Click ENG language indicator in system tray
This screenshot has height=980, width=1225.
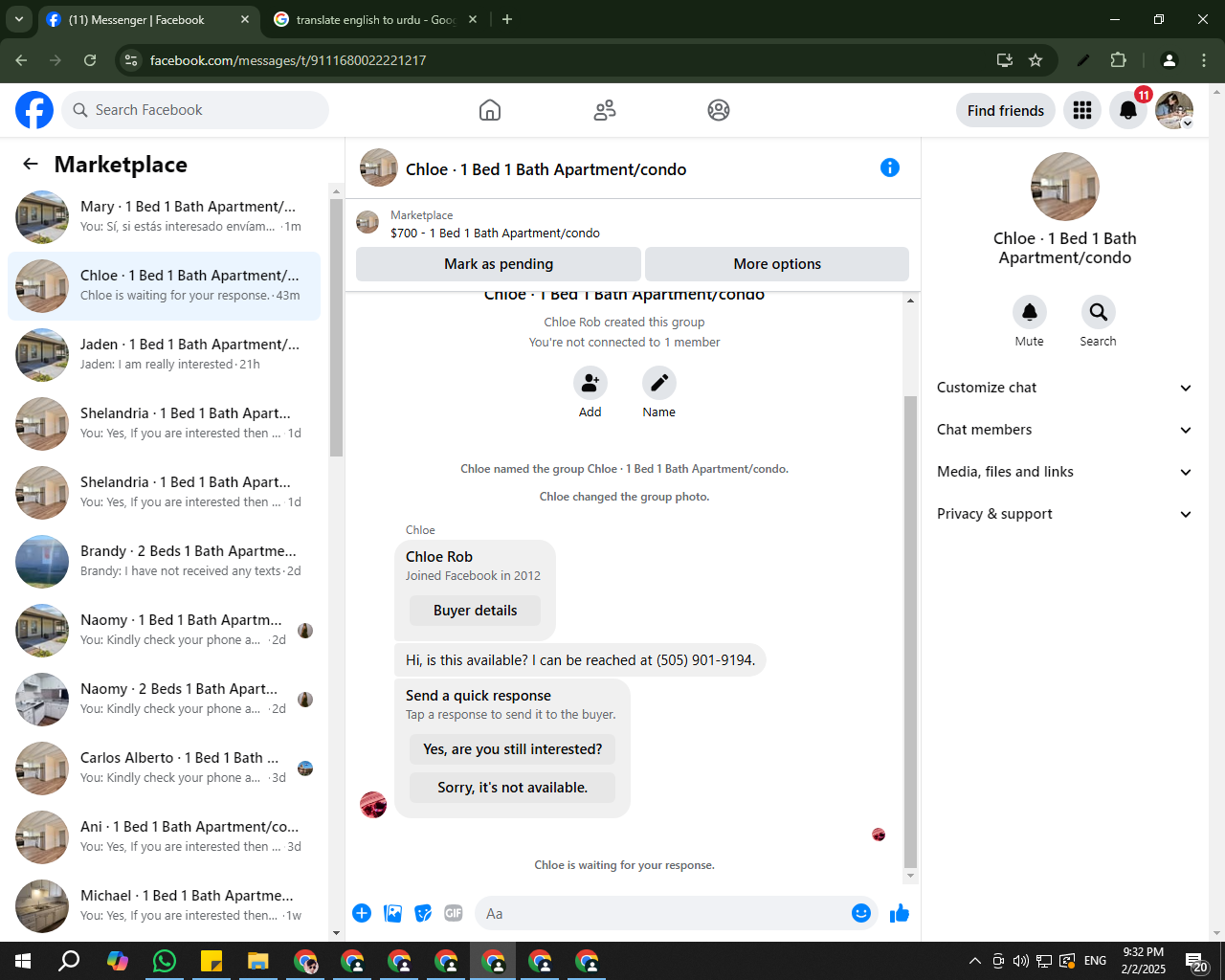click(x=1096, y=961)
